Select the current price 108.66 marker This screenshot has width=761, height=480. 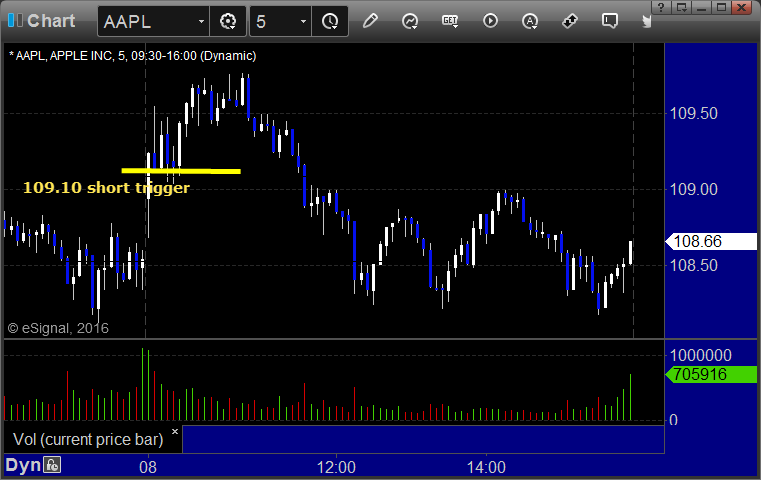tap(711, 241)
